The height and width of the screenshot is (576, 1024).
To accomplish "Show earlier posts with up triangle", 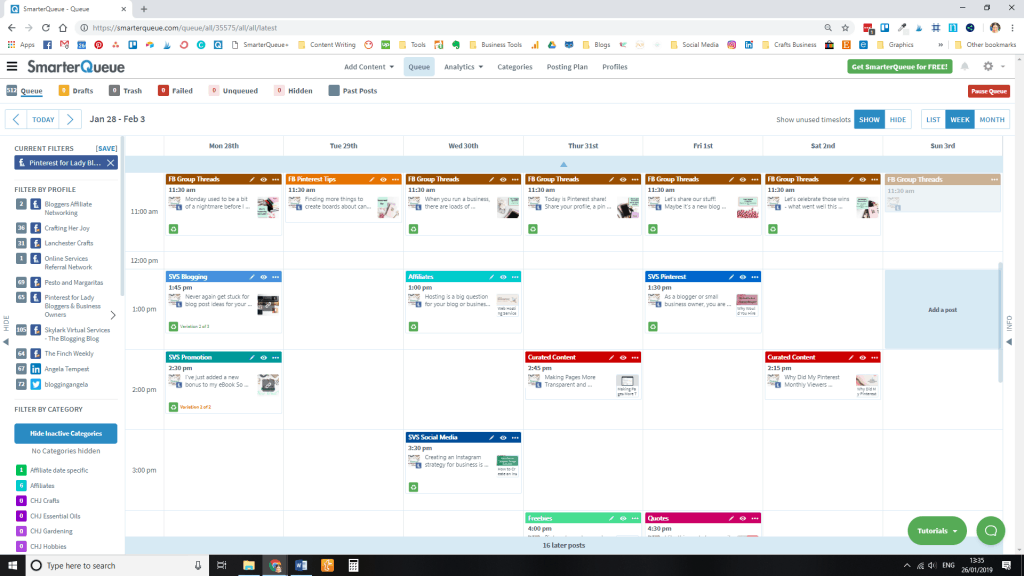I will 564,165.
